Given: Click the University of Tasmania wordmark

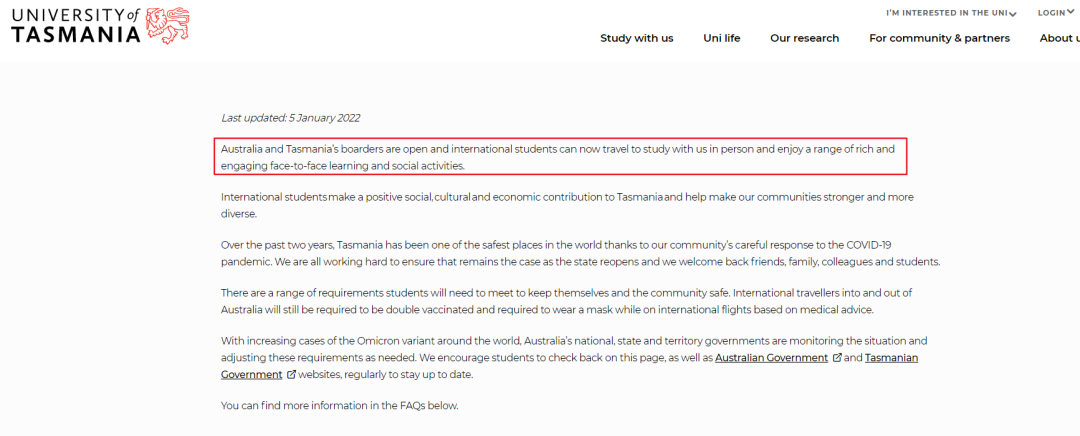Looking at the screenshot, I should tap(76, 27).
